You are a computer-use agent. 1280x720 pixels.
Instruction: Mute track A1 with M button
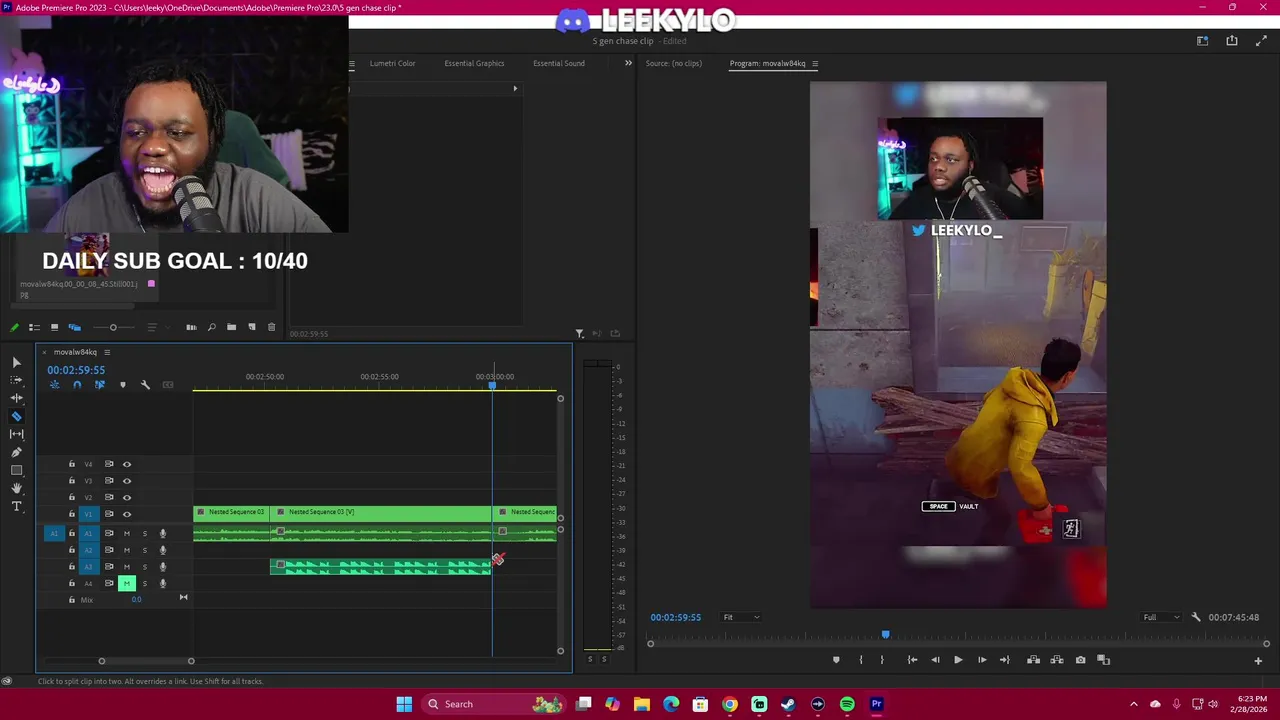pos(126,533)
